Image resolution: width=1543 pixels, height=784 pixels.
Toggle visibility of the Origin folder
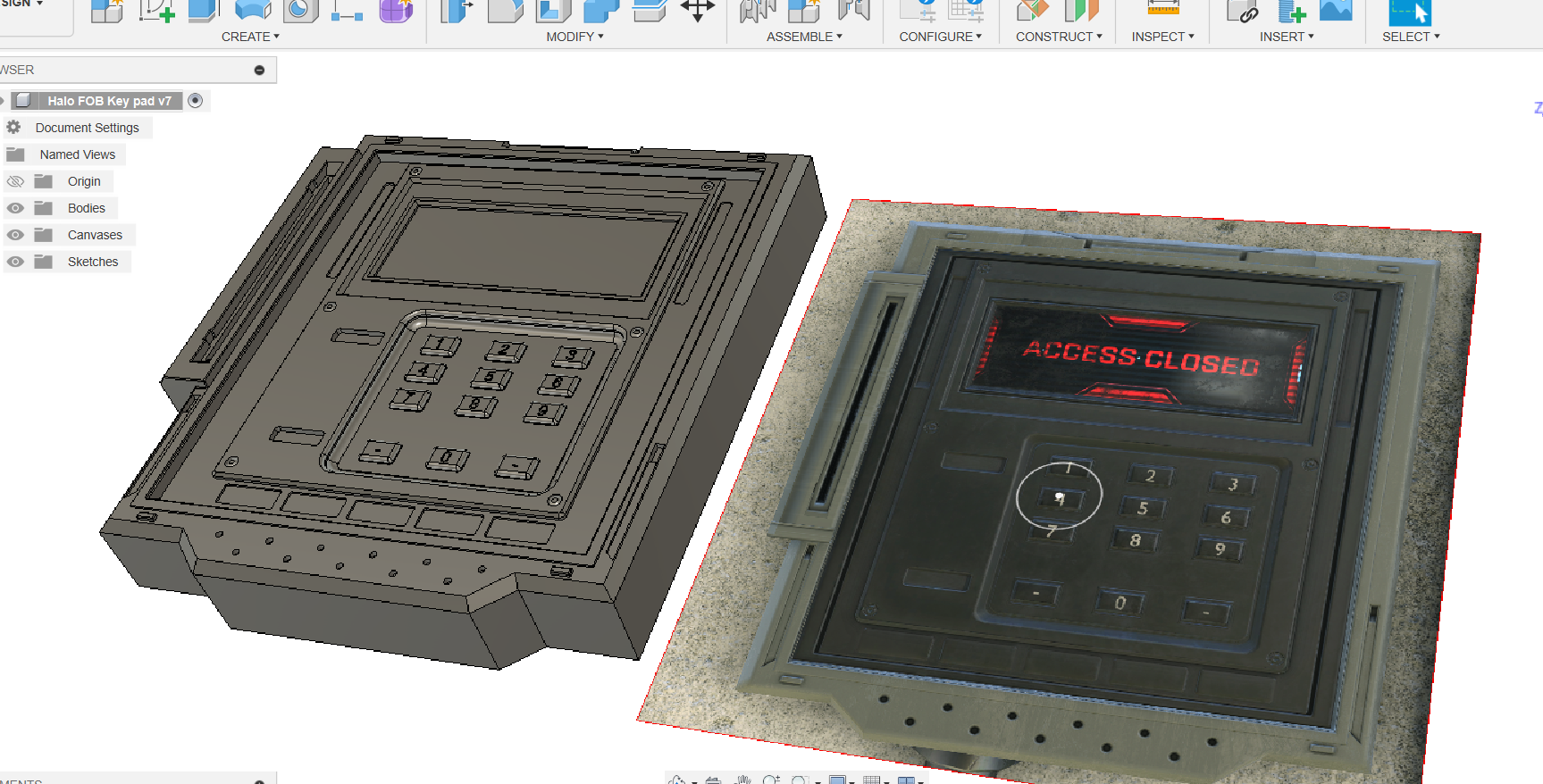coord(15,181)
